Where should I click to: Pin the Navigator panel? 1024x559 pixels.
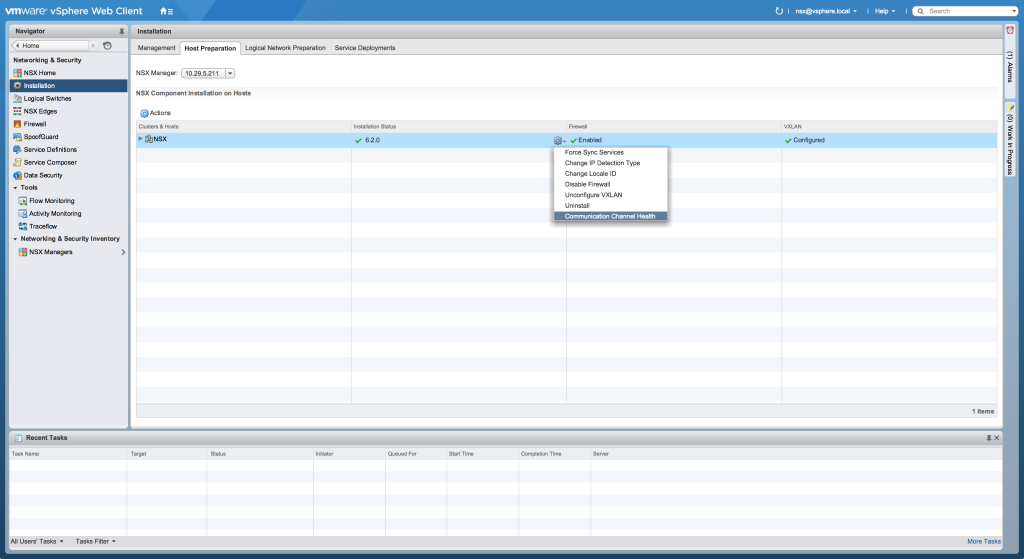pyautogui.click(x=121, y=31)
